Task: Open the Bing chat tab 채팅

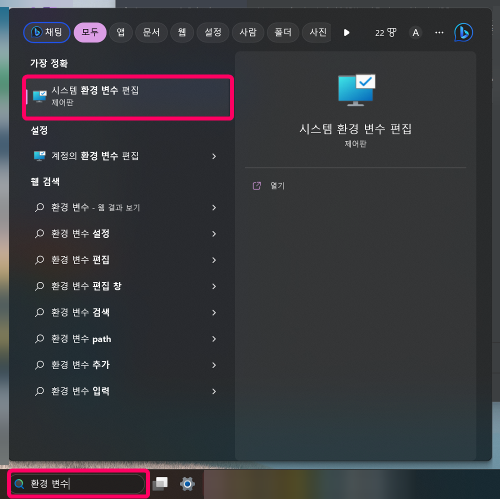Action: (47, 32)
